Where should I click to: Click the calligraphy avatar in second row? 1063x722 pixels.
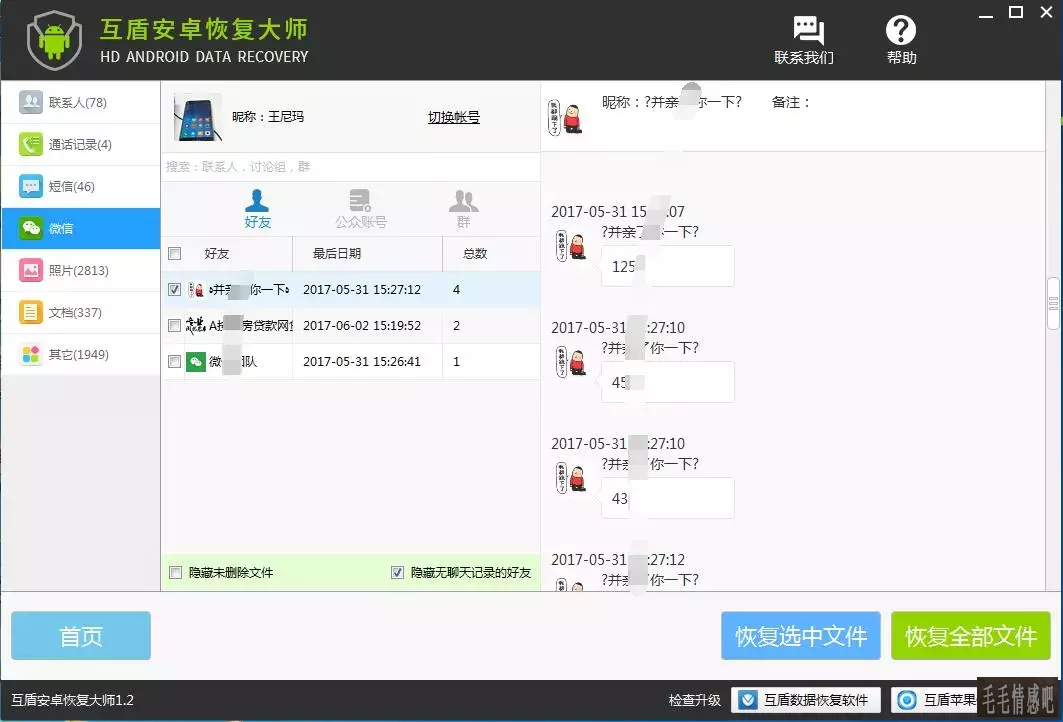[196, 325]
